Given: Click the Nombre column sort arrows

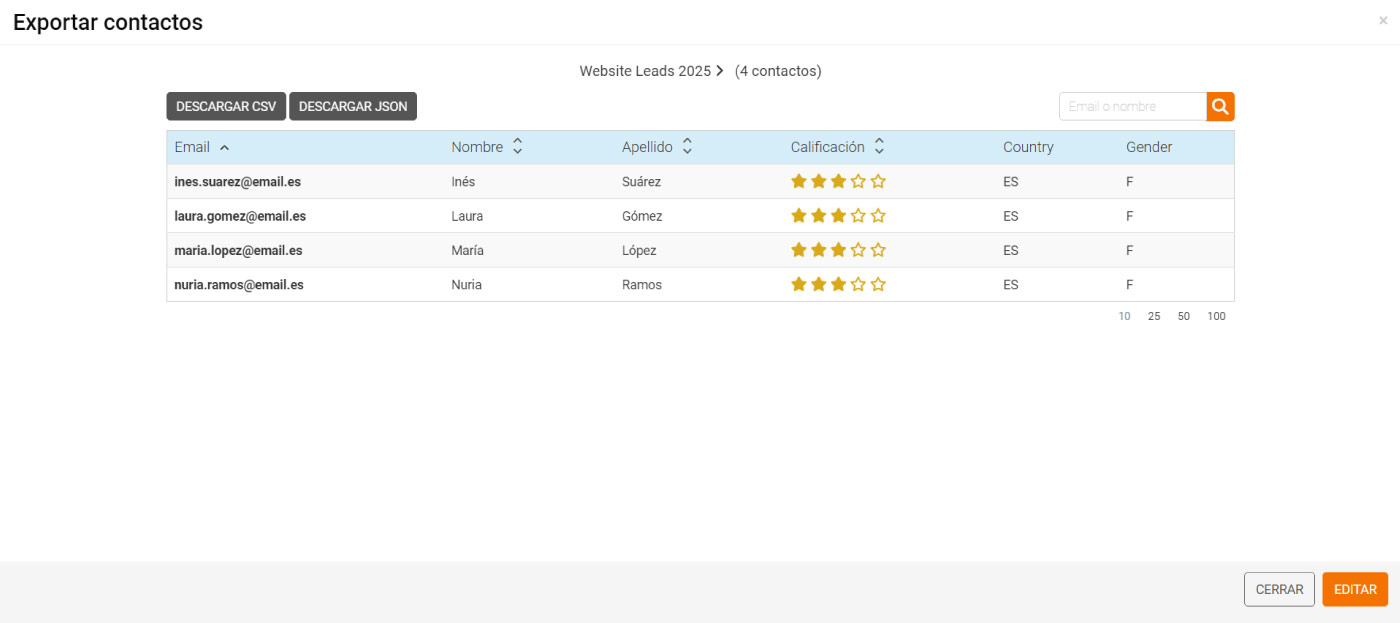Looking at the screenshot, I should (517, 147).
